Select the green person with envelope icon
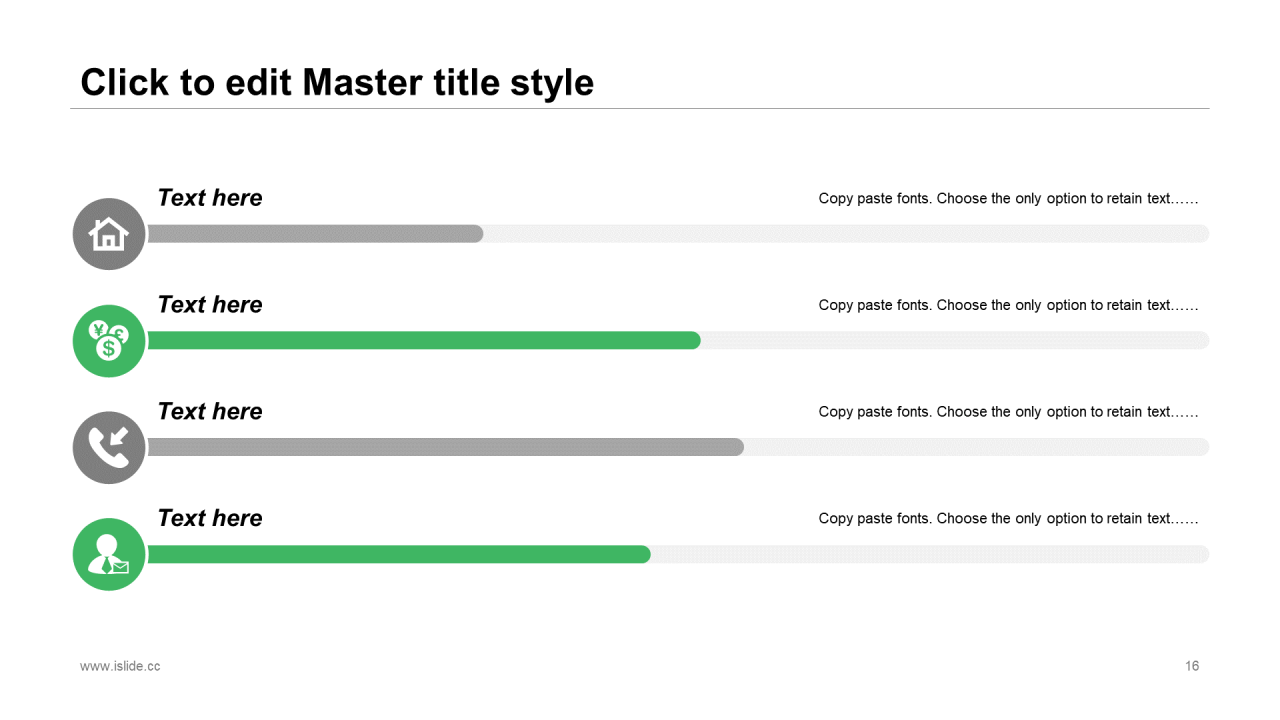The width and height of the screenshot is (1280, 720). [109, 554]
